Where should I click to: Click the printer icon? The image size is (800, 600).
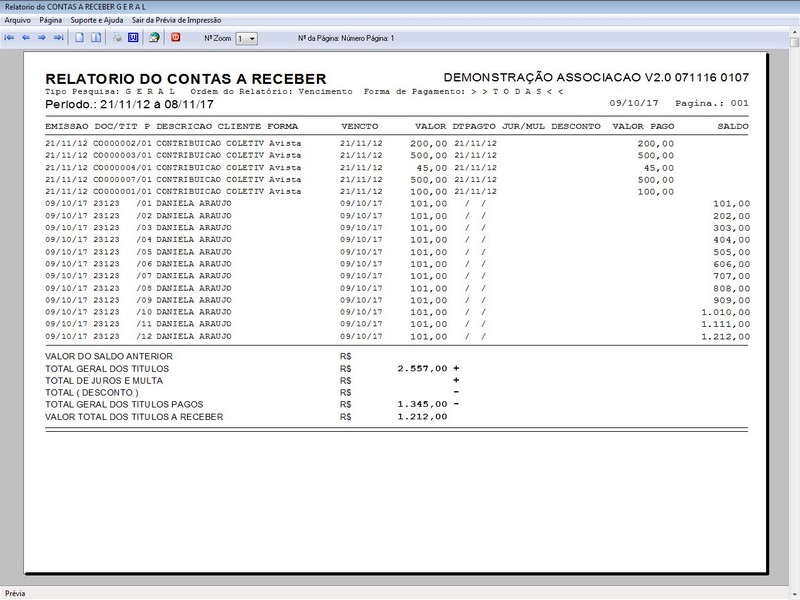tap(117, 38)
